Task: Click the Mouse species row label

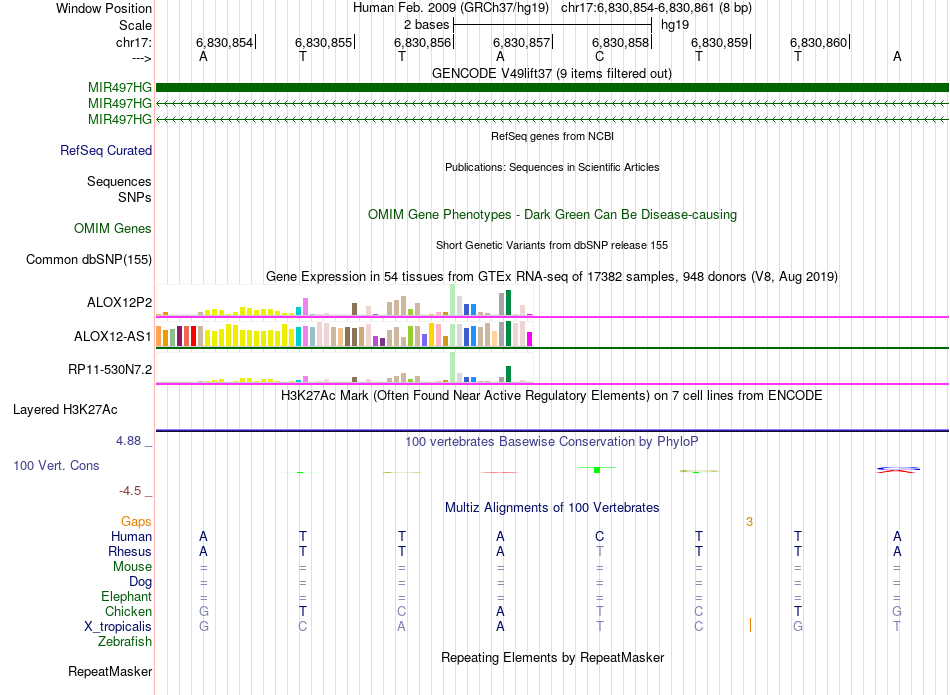Action: pos(132,567)
